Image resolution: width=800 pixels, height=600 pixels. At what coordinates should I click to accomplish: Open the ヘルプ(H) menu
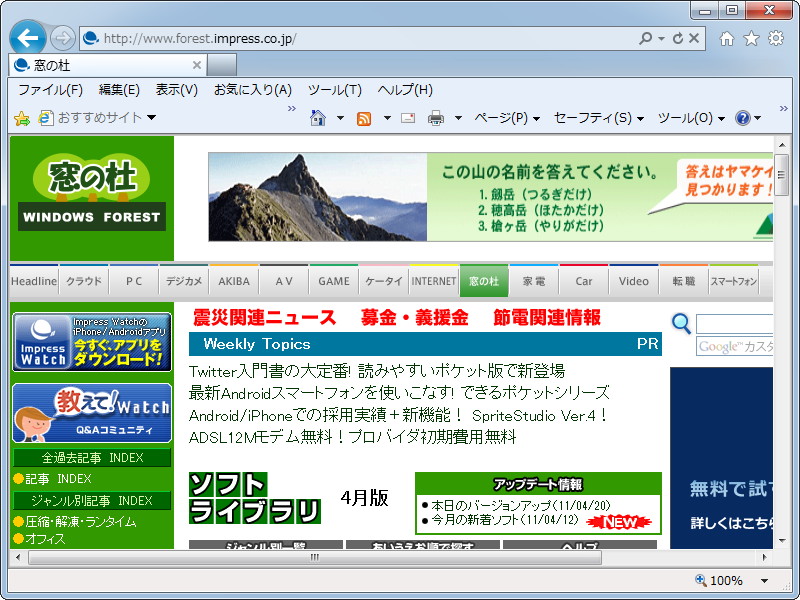point(405,90)
